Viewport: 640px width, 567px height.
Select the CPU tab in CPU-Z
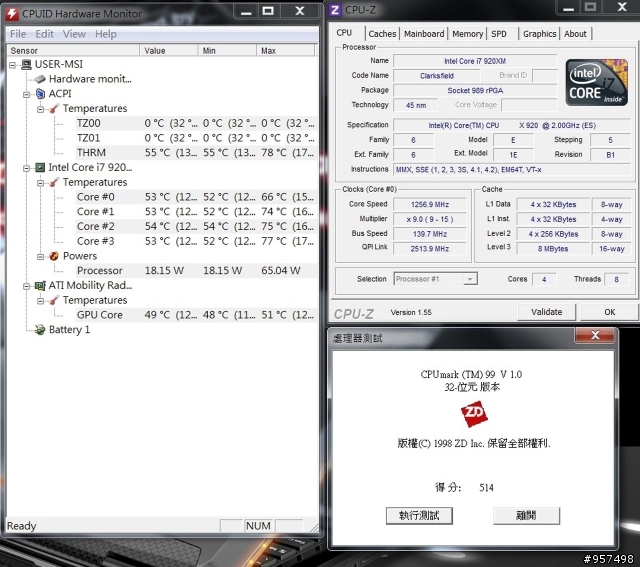pyautogui.click(x=344, y=33)
